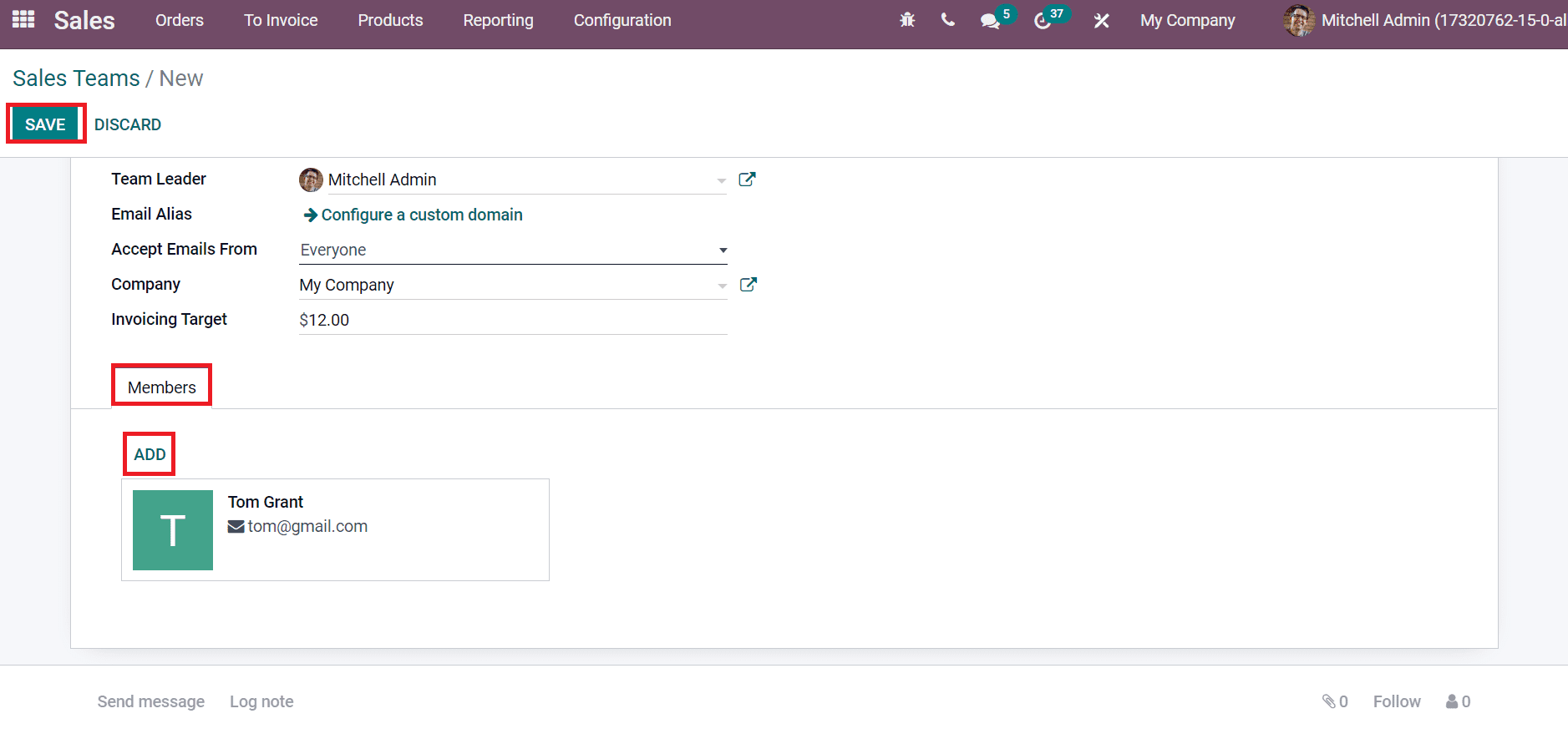This screenshot has height=749, width=1568.
Task: Click Mitchell Admin avatar in navbar
Action: (x=1299, y=20)
